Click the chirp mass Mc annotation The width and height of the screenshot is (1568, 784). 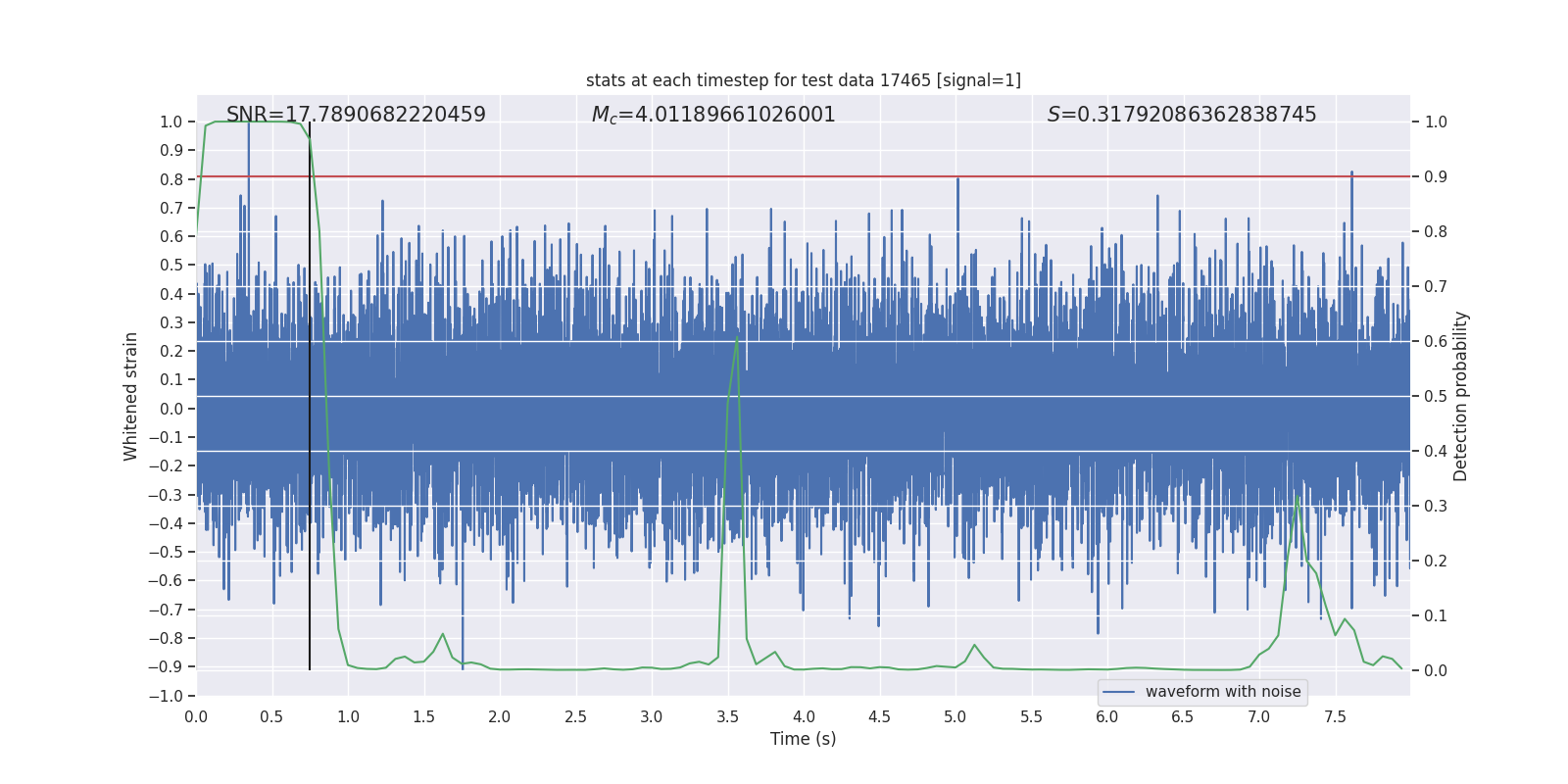[712, 115]
